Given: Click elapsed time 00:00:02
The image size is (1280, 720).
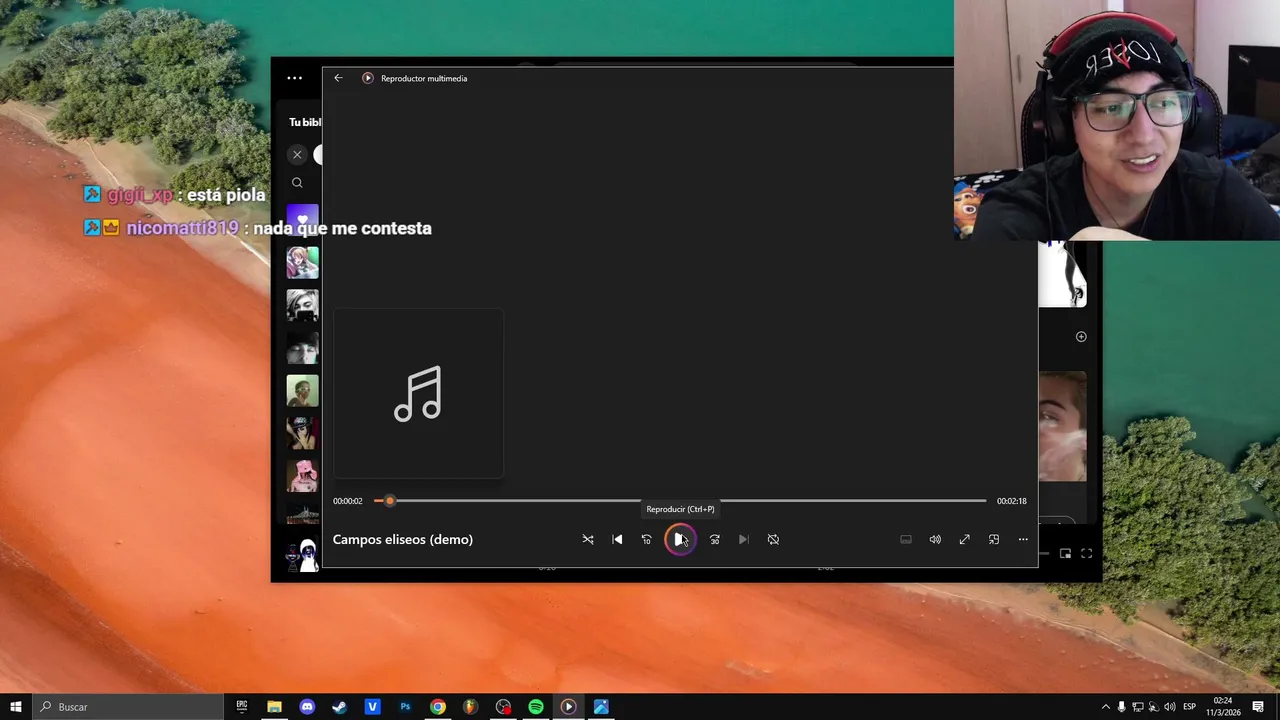Looking at the screenshot, I should 348,501.
